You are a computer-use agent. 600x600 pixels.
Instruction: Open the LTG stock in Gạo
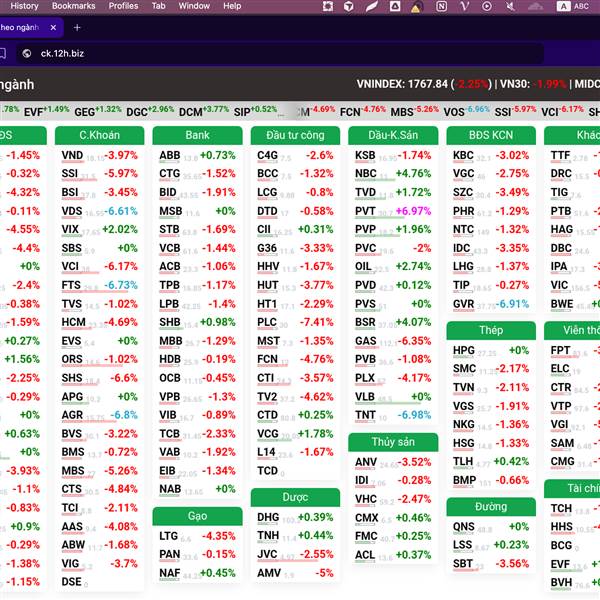[197, 536]
